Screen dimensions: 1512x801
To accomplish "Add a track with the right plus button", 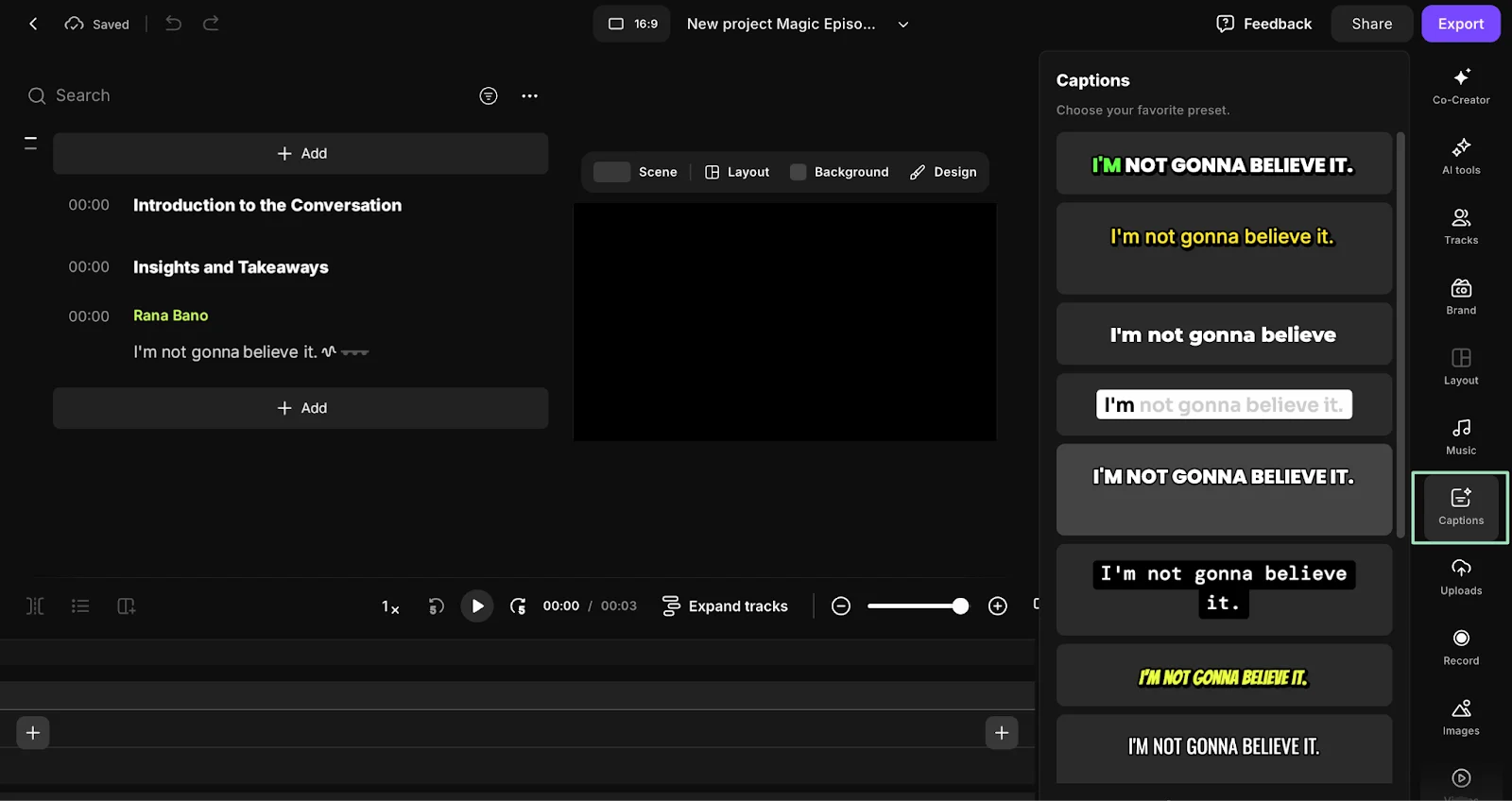I will coord(1002,732).
